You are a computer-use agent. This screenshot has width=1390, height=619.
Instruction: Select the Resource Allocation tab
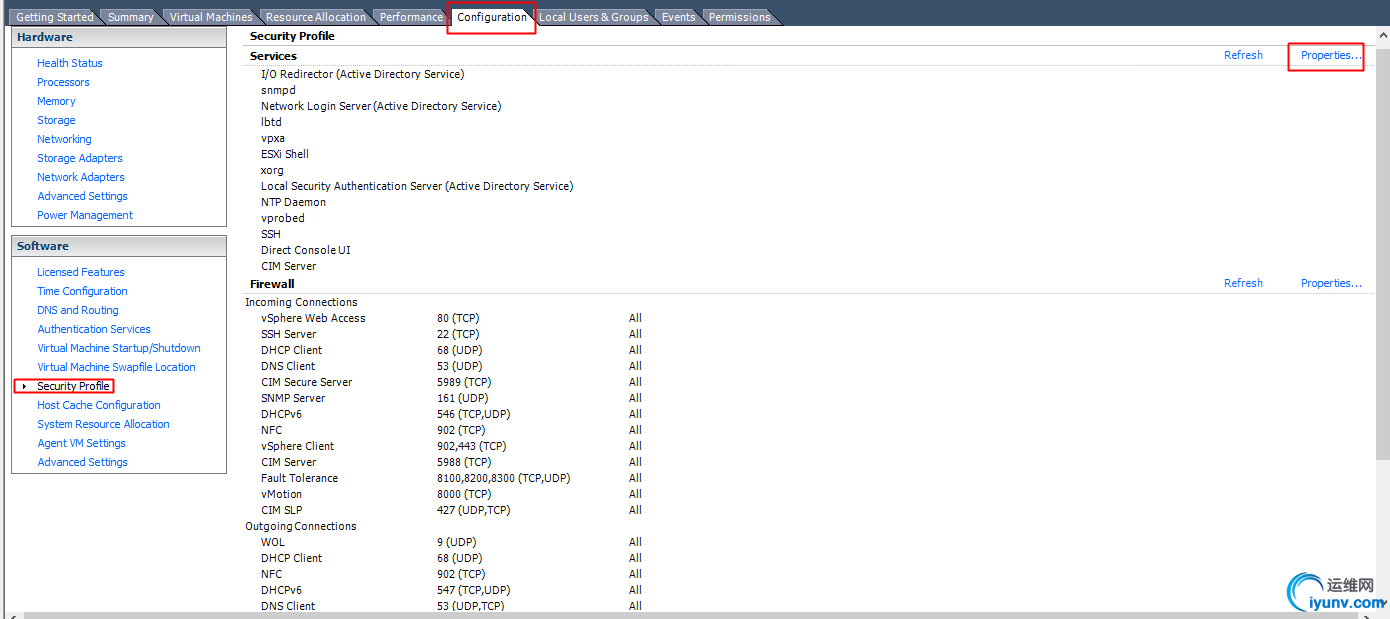(x=315, y=17)
